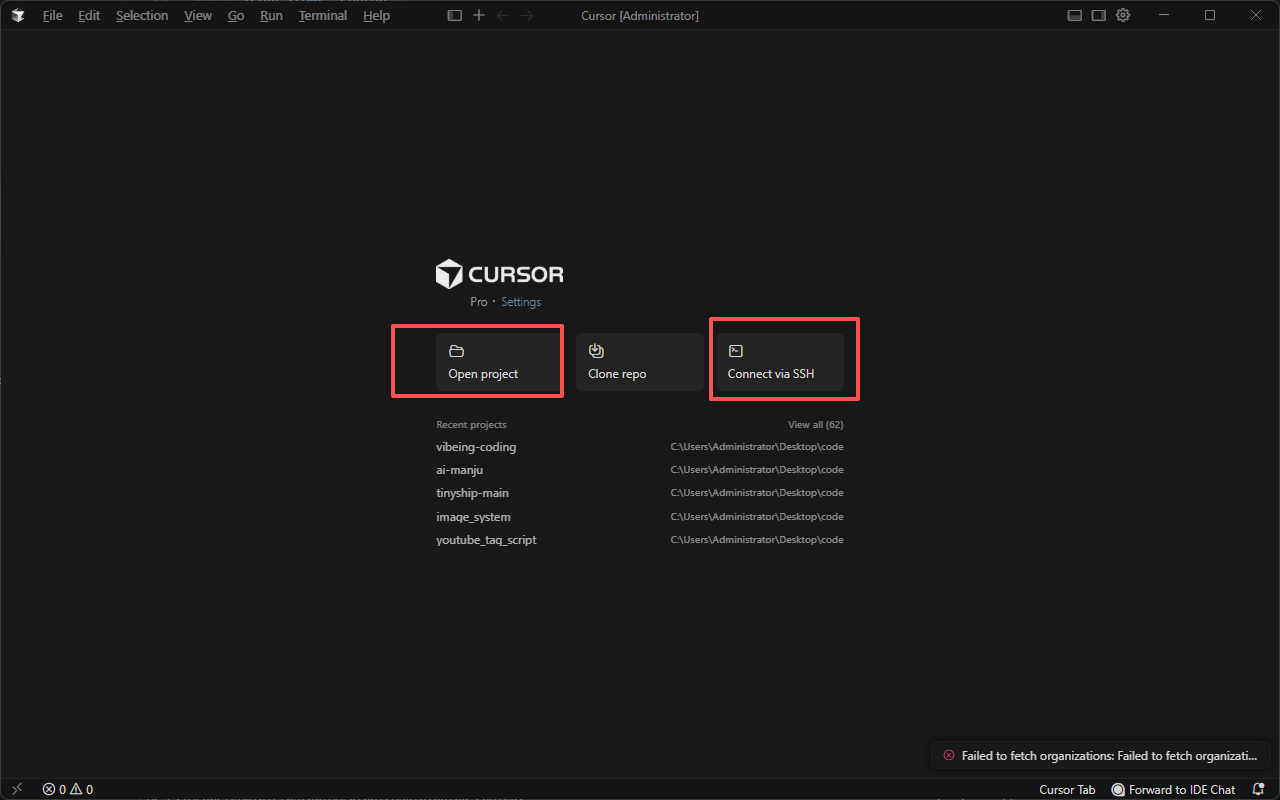Maximize the Cursor window
Viewport: 1280px width, 800px height.
1210,15
